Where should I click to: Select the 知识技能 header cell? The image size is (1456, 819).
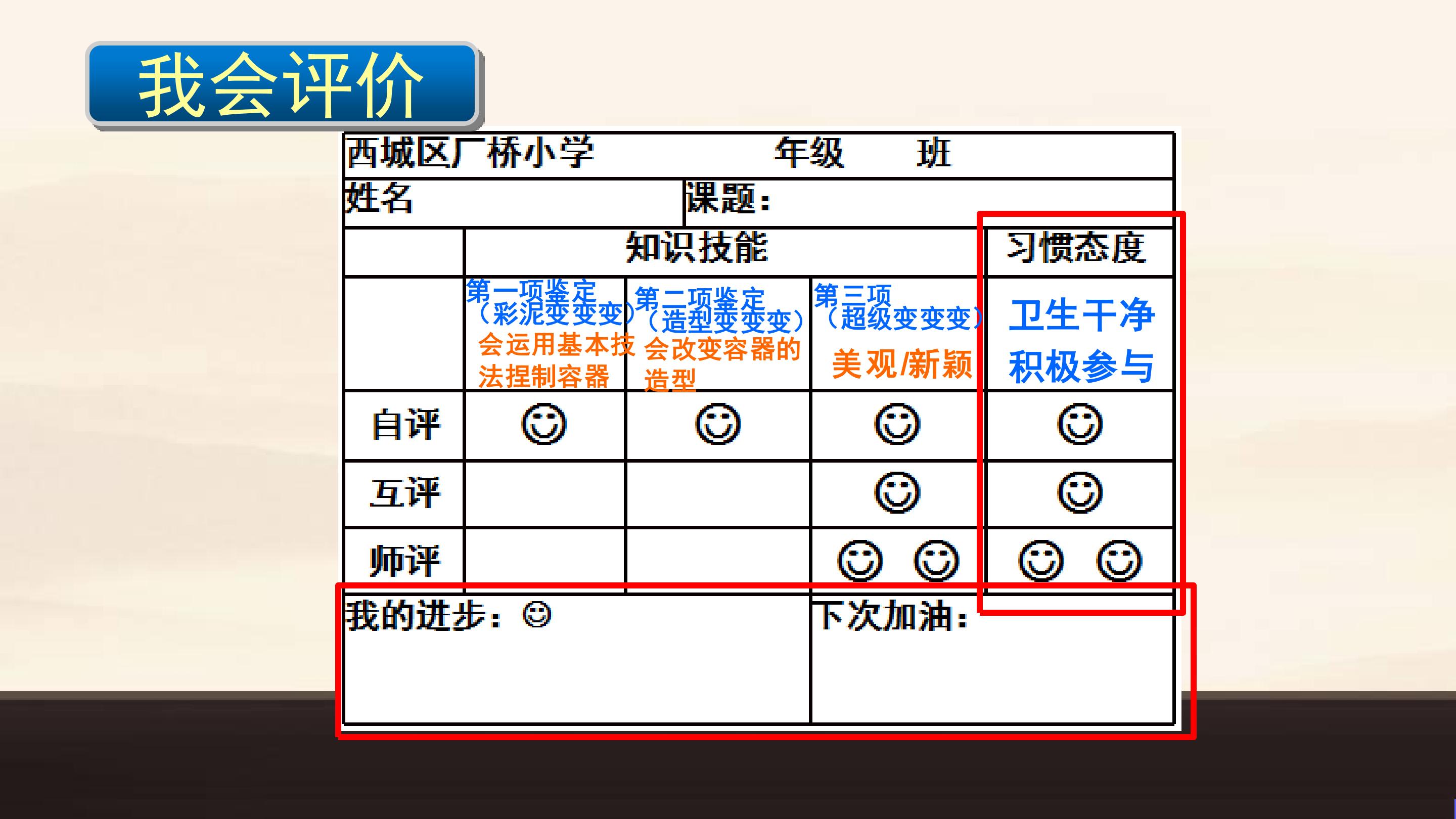click(x=724, y=252)
